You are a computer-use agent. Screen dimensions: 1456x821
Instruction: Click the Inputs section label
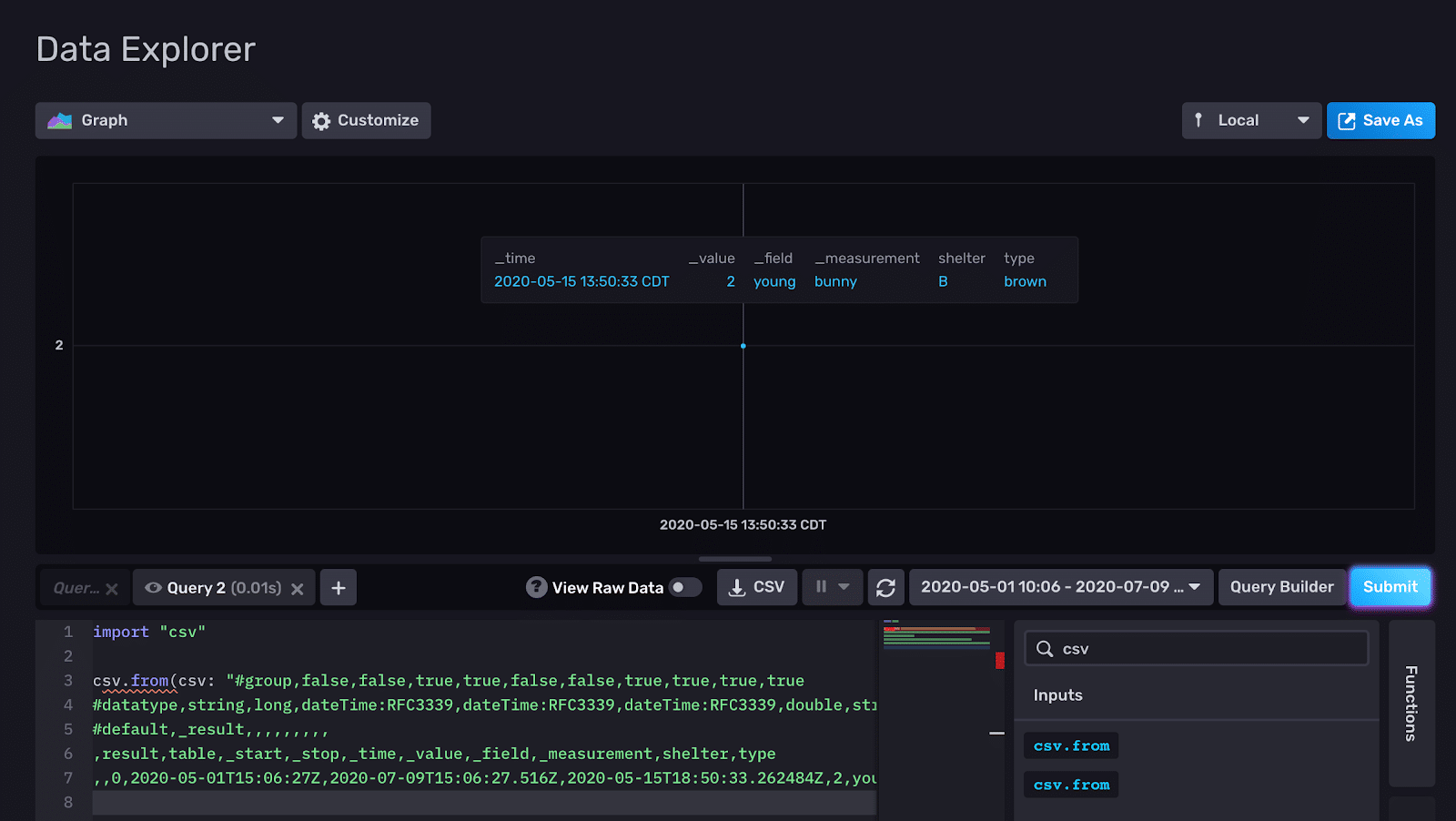point(1058,695)
